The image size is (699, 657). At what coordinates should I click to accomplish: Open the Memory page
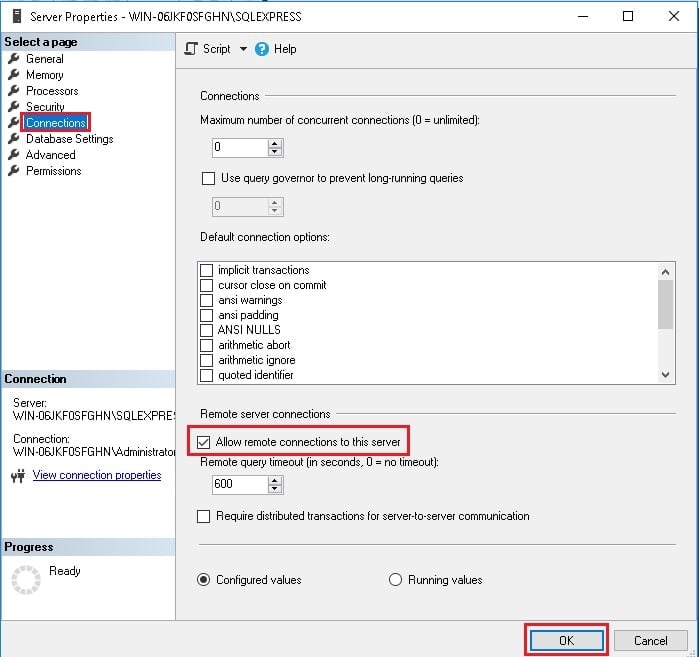click(45, 75)
